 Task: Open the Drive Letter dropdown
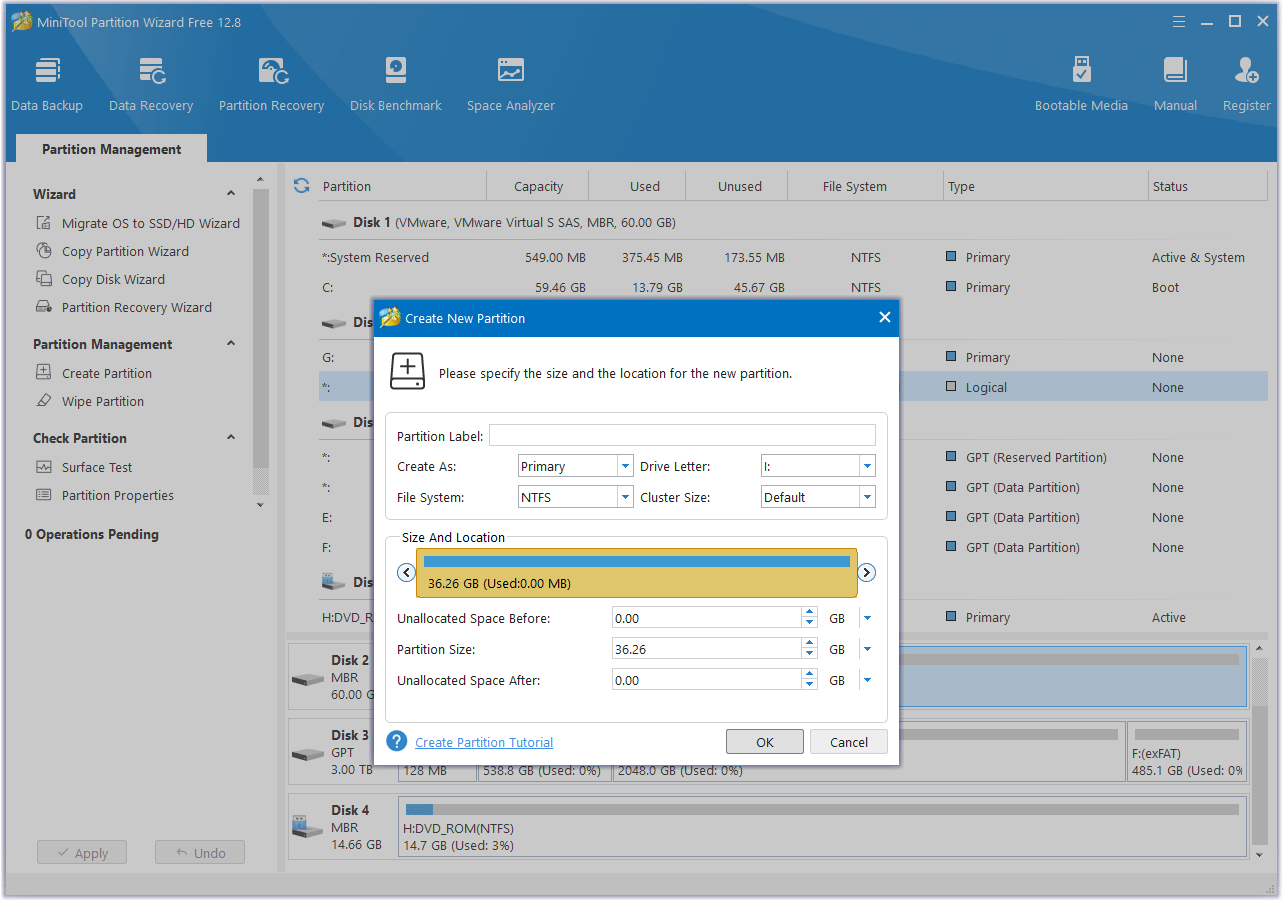(867, 466)
